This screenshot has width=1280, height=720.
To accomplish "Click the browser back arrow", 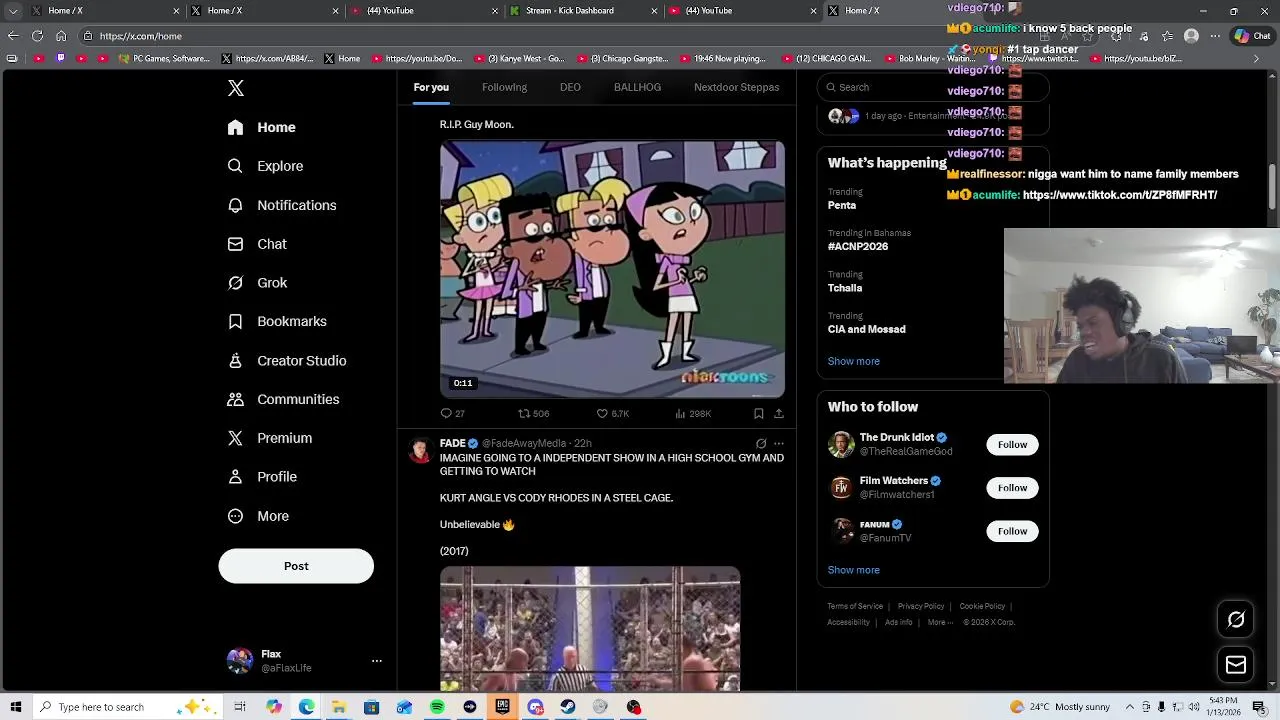I will [x=13, y=36].
